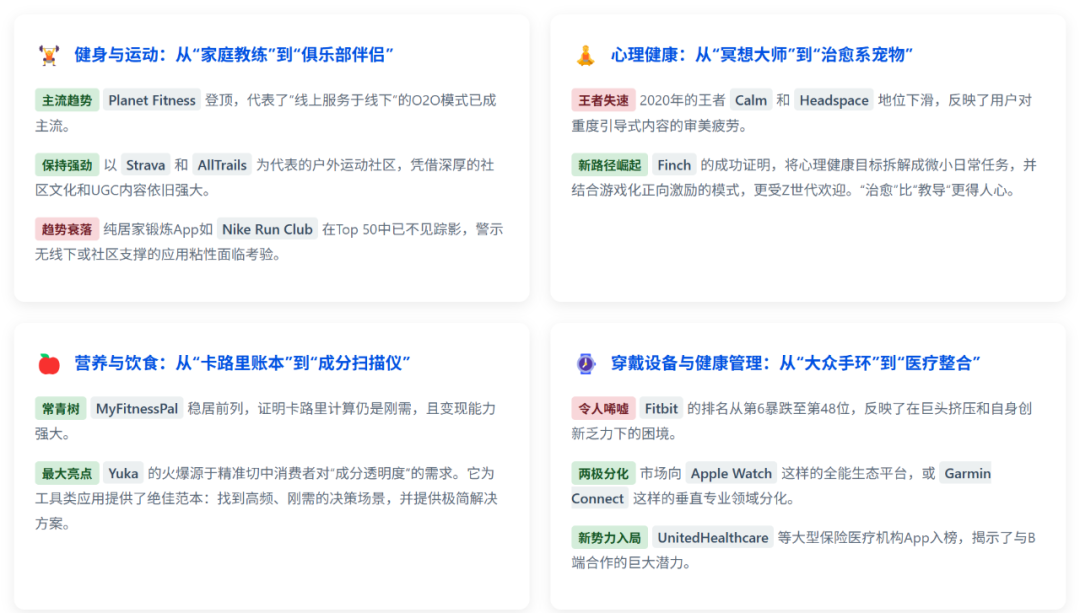Click the Headspace app chip
This screenshot has height=613, width=1080.
[x=834, y=100]
